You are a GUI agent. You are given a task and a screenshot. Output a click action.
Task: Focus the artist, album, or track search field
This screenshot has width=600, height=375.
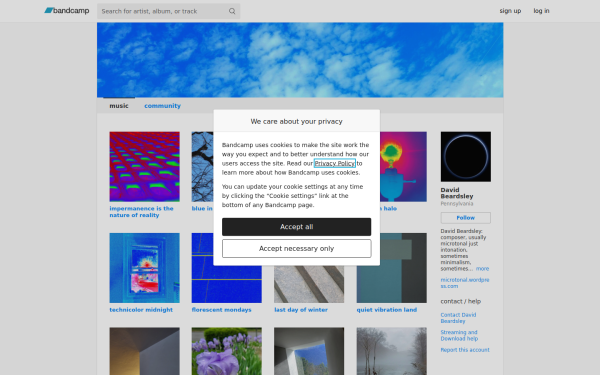pyautogui.click(x=168, y=11)
